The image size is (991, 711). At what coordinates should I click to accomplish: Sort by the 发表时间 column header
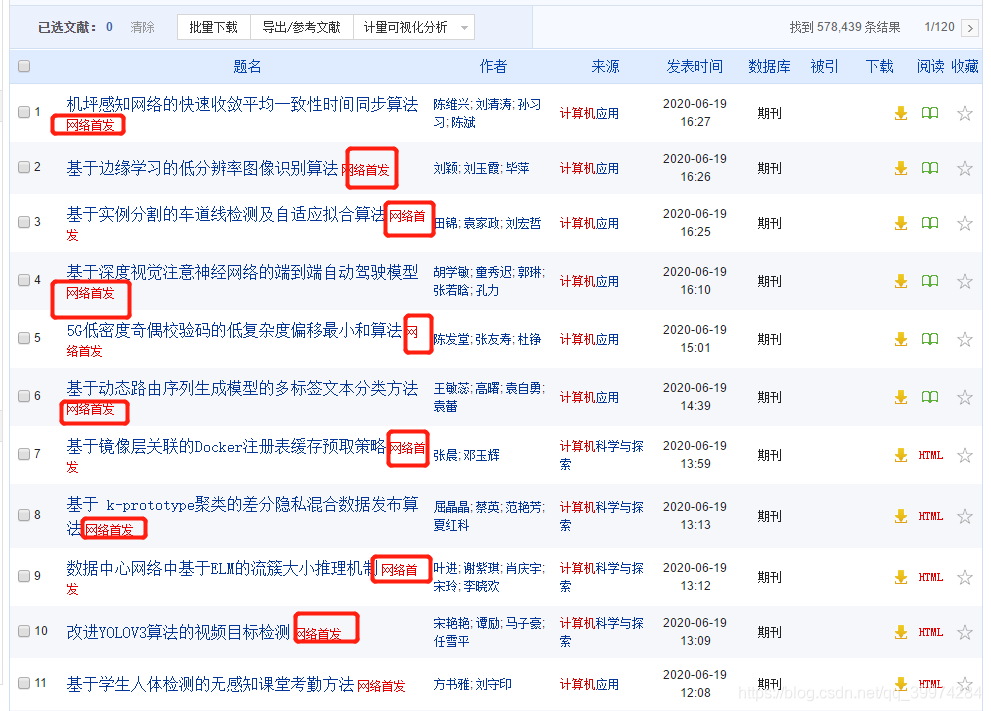(695, 66)
